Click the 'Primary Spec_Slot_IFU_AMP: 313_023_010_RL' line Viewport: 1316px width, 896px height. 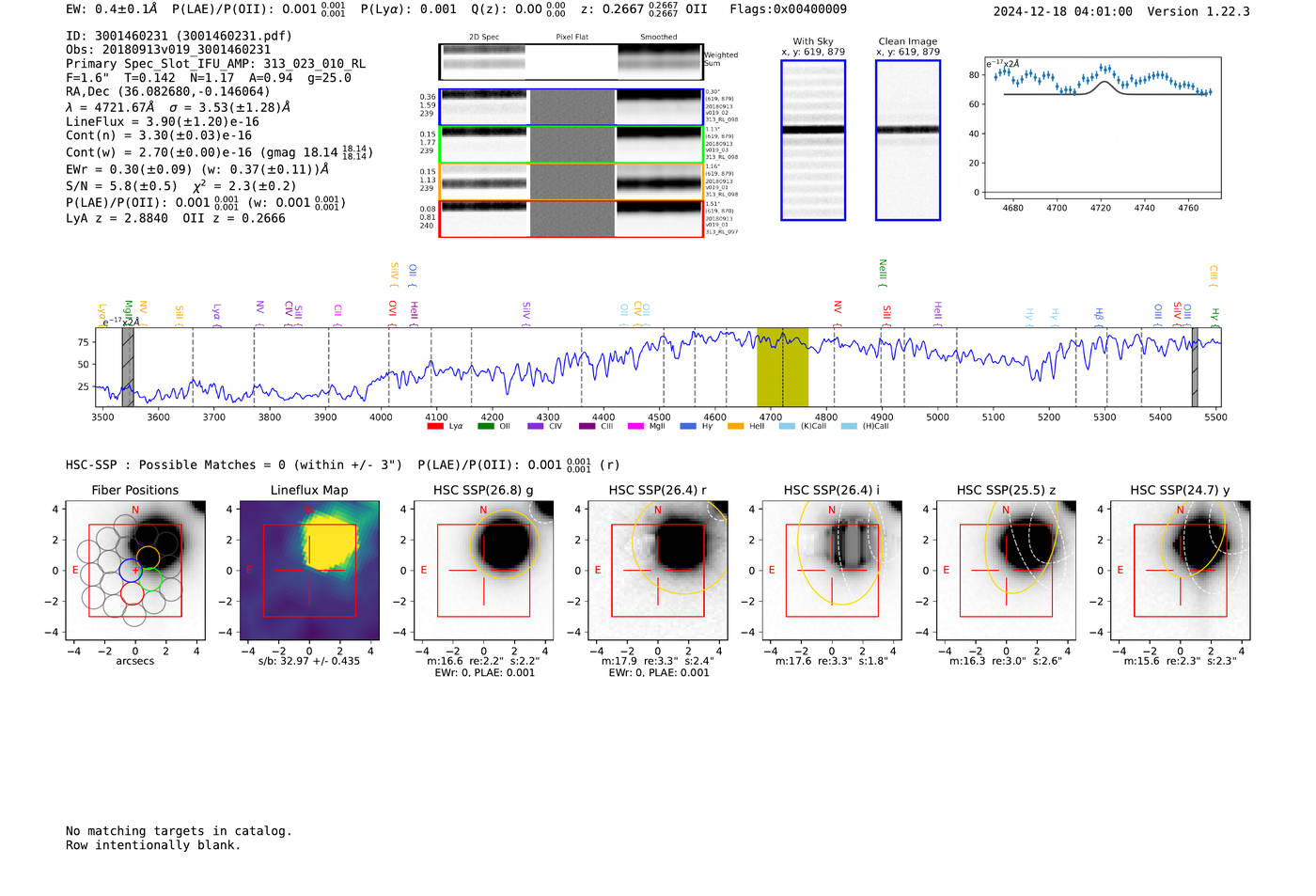tap(215, 64)
